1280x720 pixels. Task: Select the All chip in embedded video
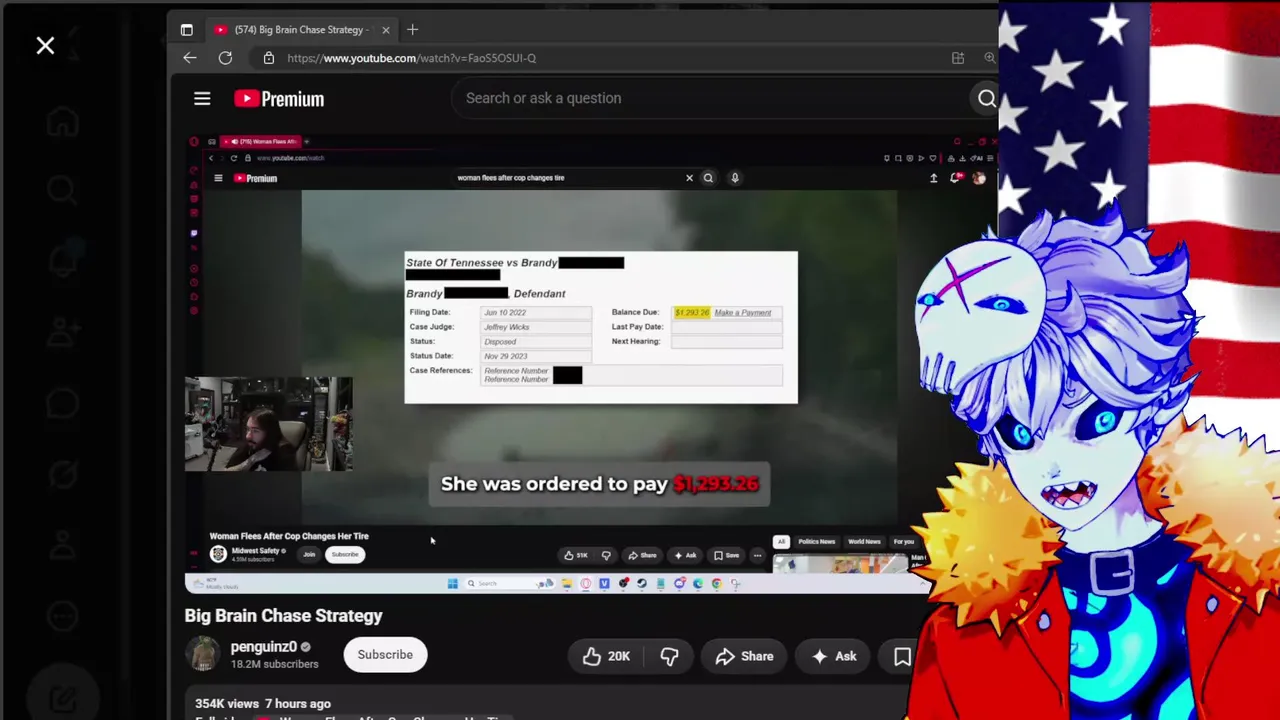782,542
